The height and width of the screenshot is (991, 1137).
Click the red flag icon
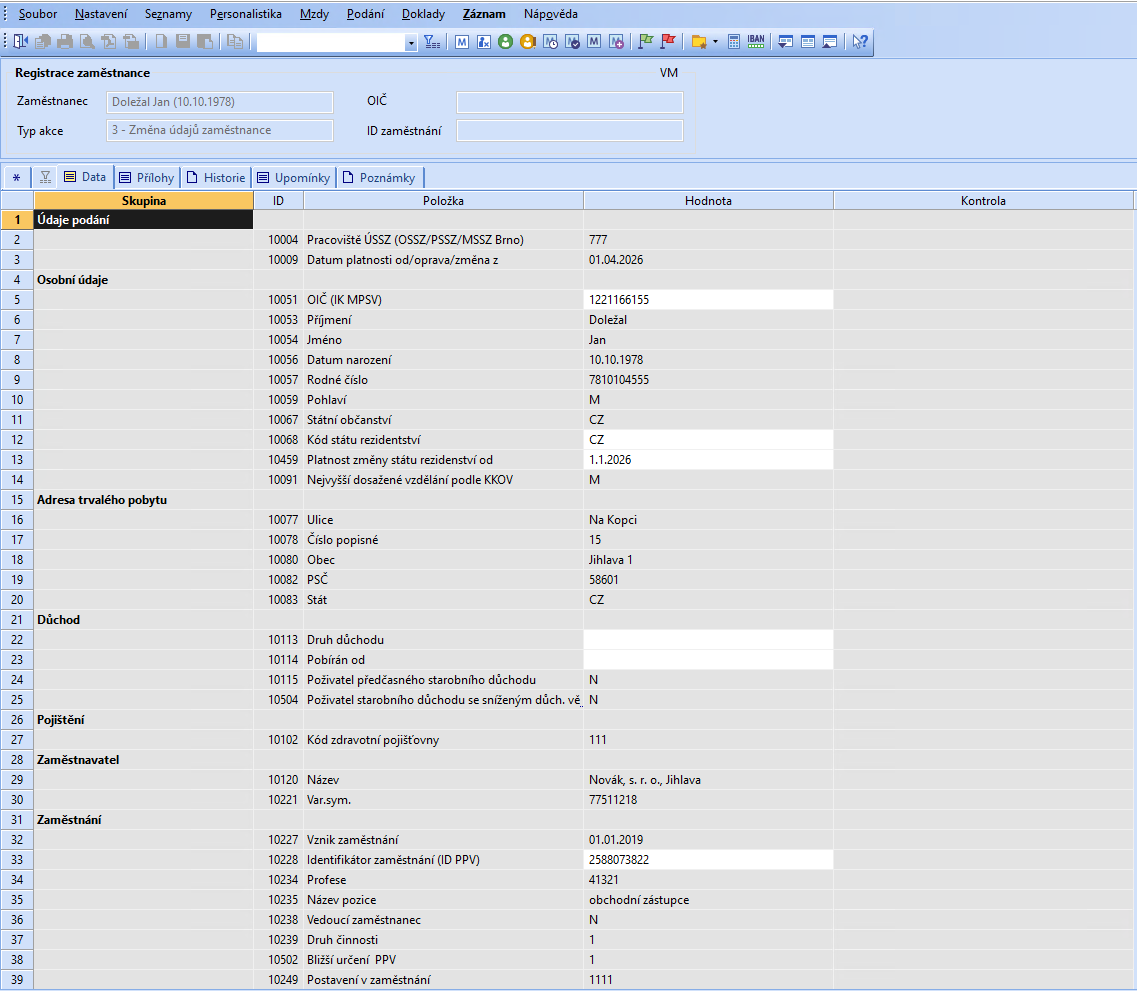(x=668, y=42)
